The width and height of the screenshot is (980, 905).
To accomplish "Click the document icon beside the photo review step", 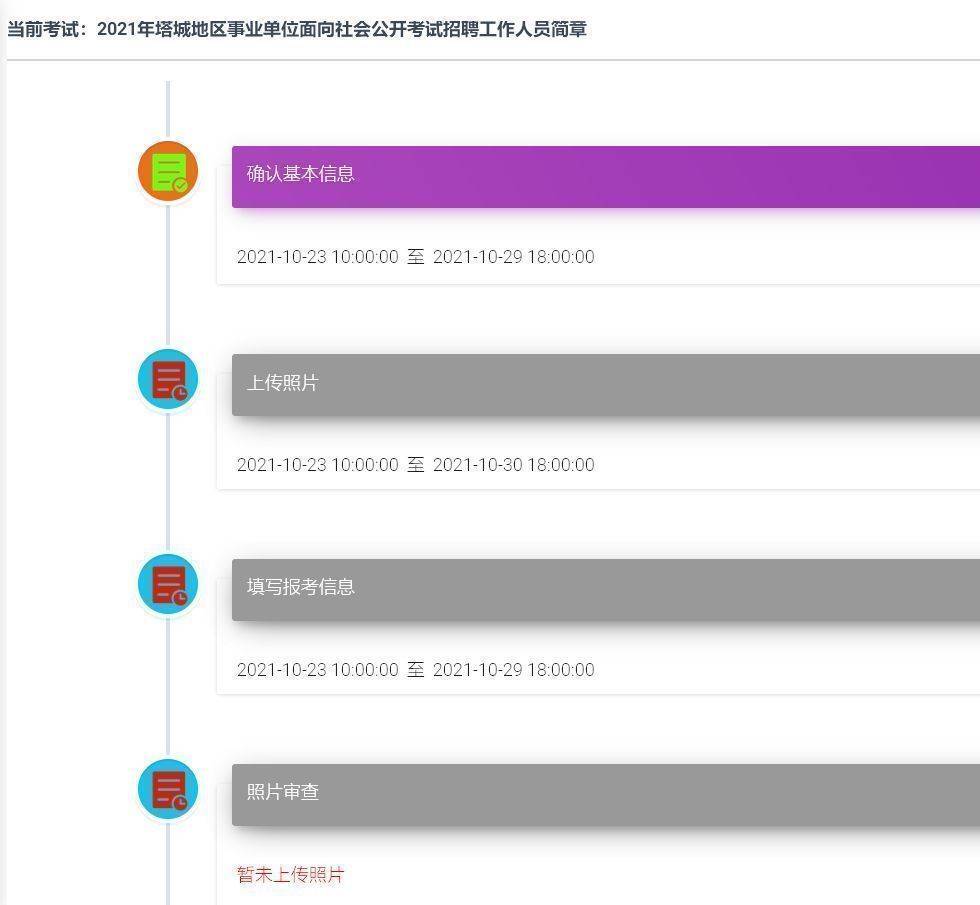I will tap(166, 788).
